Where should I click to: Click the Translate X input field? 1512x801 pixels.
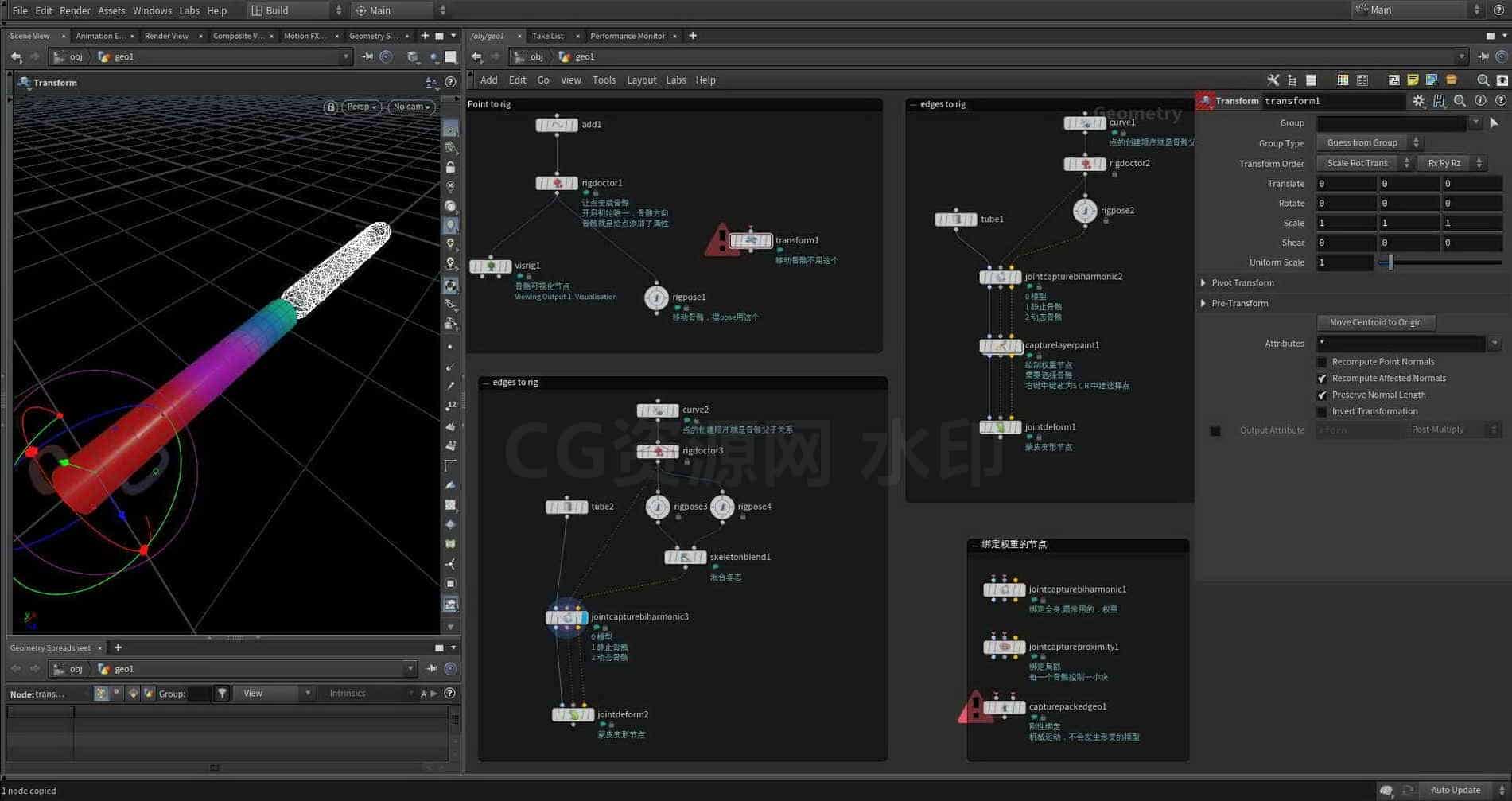(1346, 184)
